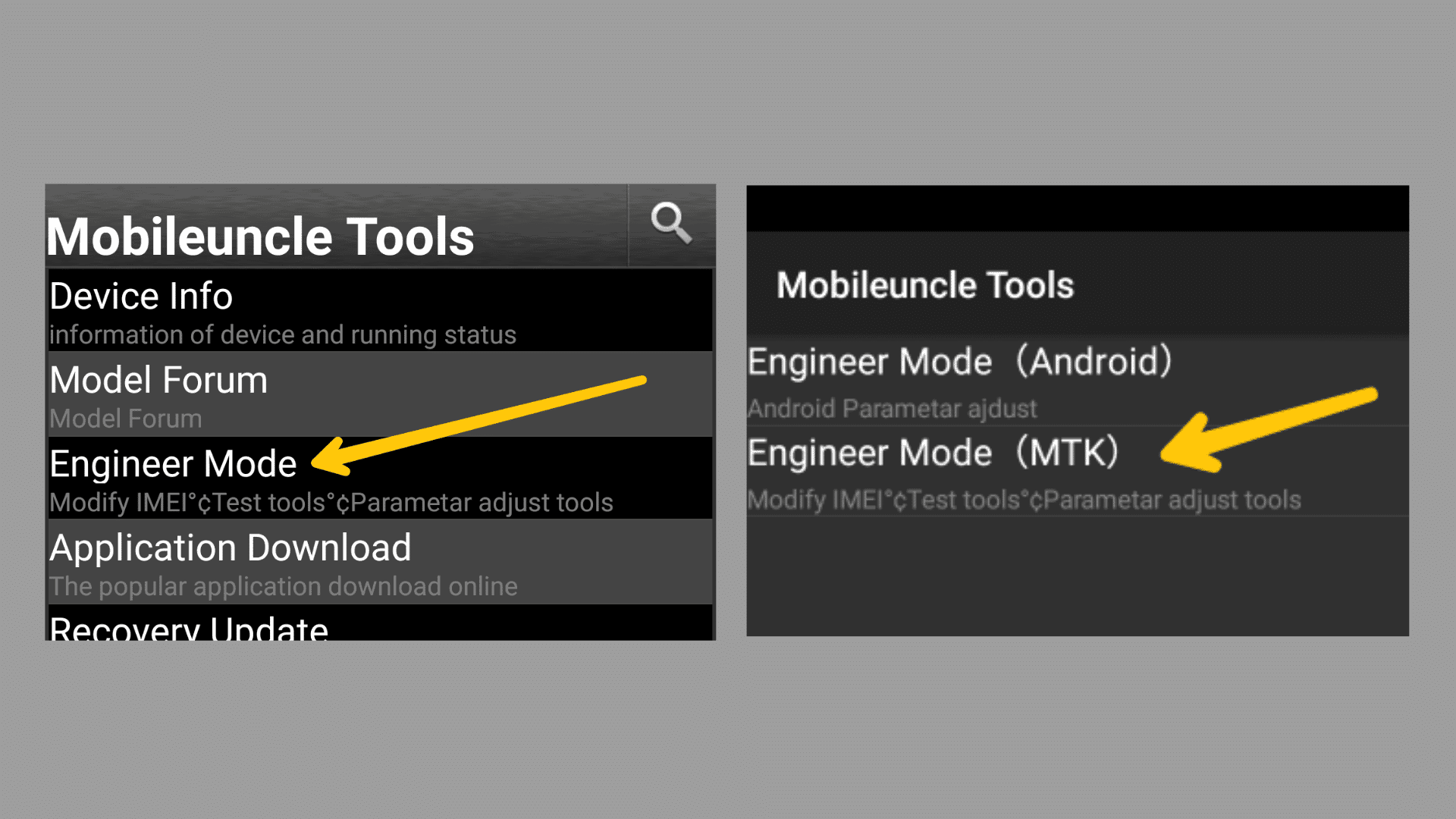Click Mobileuncle Tools title in right panel
Viewport: 1456px width, 819px height.
point(925,286)
